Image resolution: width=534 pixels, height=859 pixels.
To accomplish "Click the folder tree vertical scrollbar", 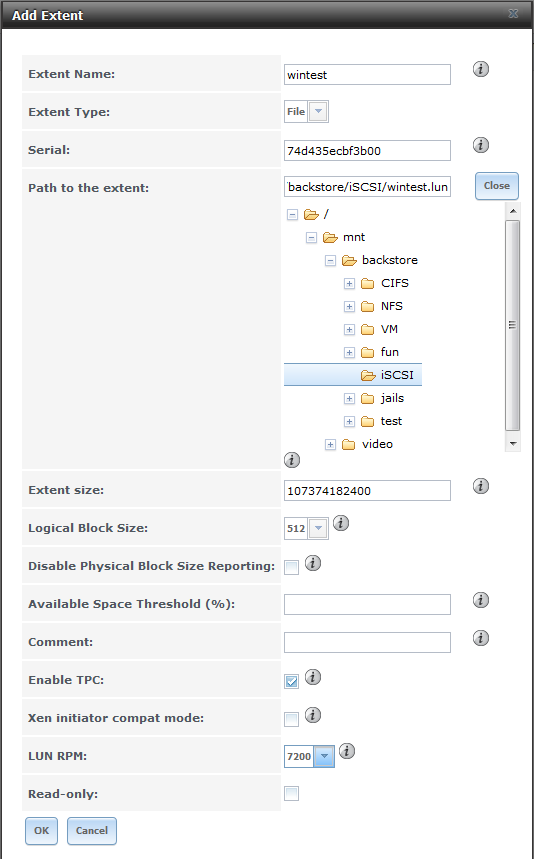I will [x=513, y=327].
